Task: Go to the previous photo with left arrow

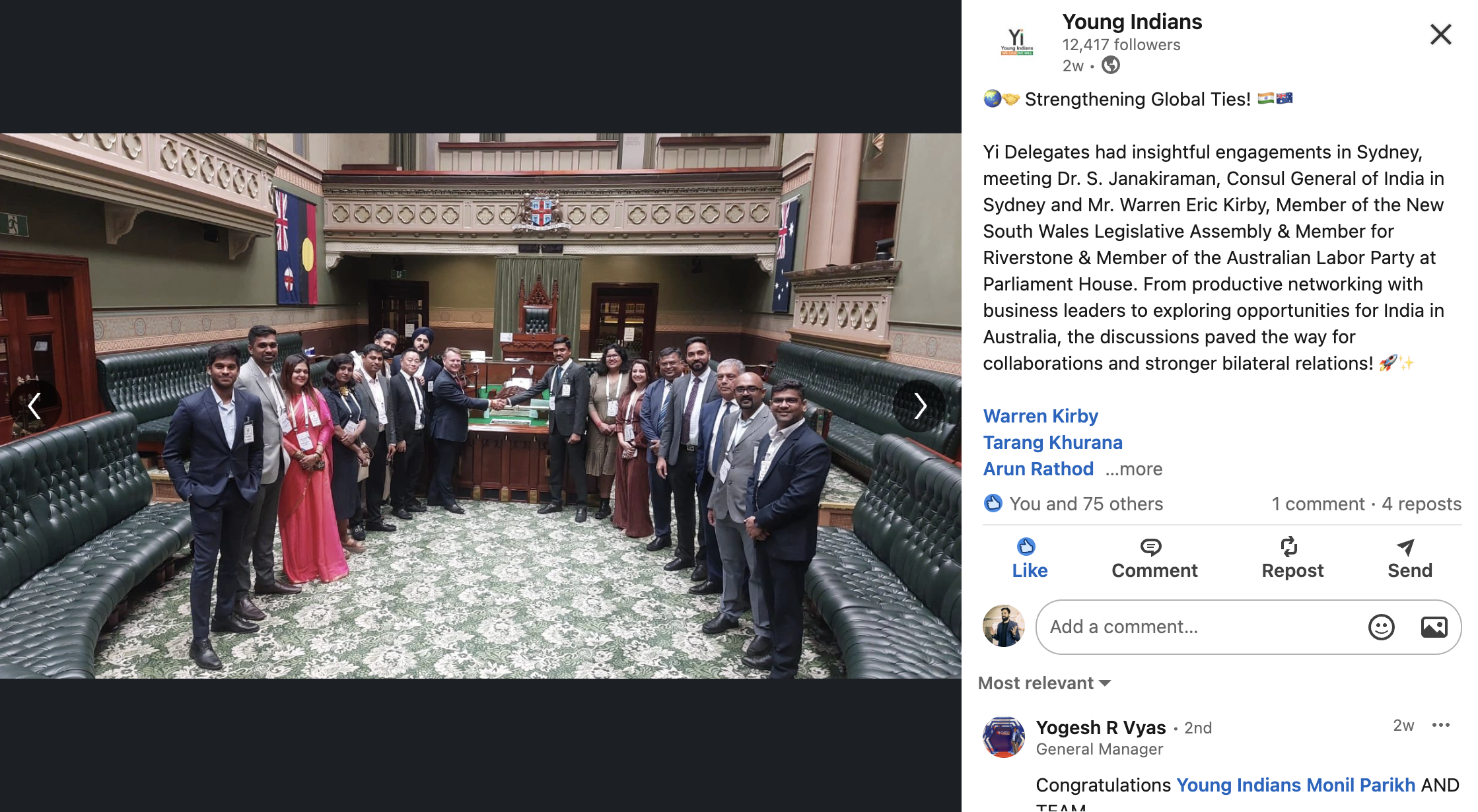Action: 36,406
